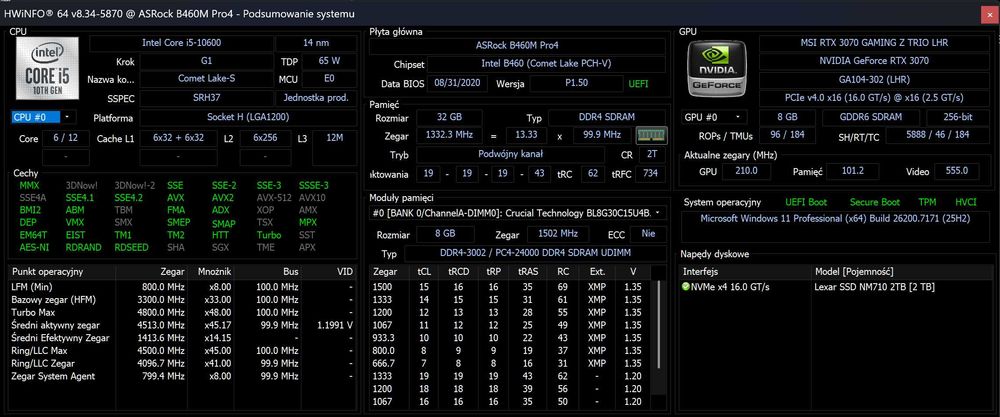The width and height of the screenshot is (1000, 417).
Task: Click the 'Microsoft Windows 11 Professional' OS field
Action: point(835,226)
